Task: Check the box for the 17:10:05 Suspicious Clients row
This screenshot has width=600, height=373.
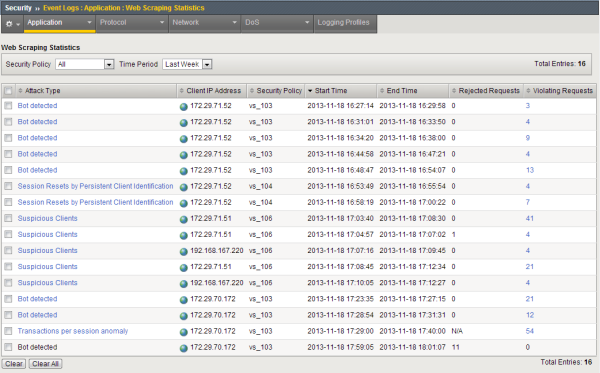Action: pos(8,283)
